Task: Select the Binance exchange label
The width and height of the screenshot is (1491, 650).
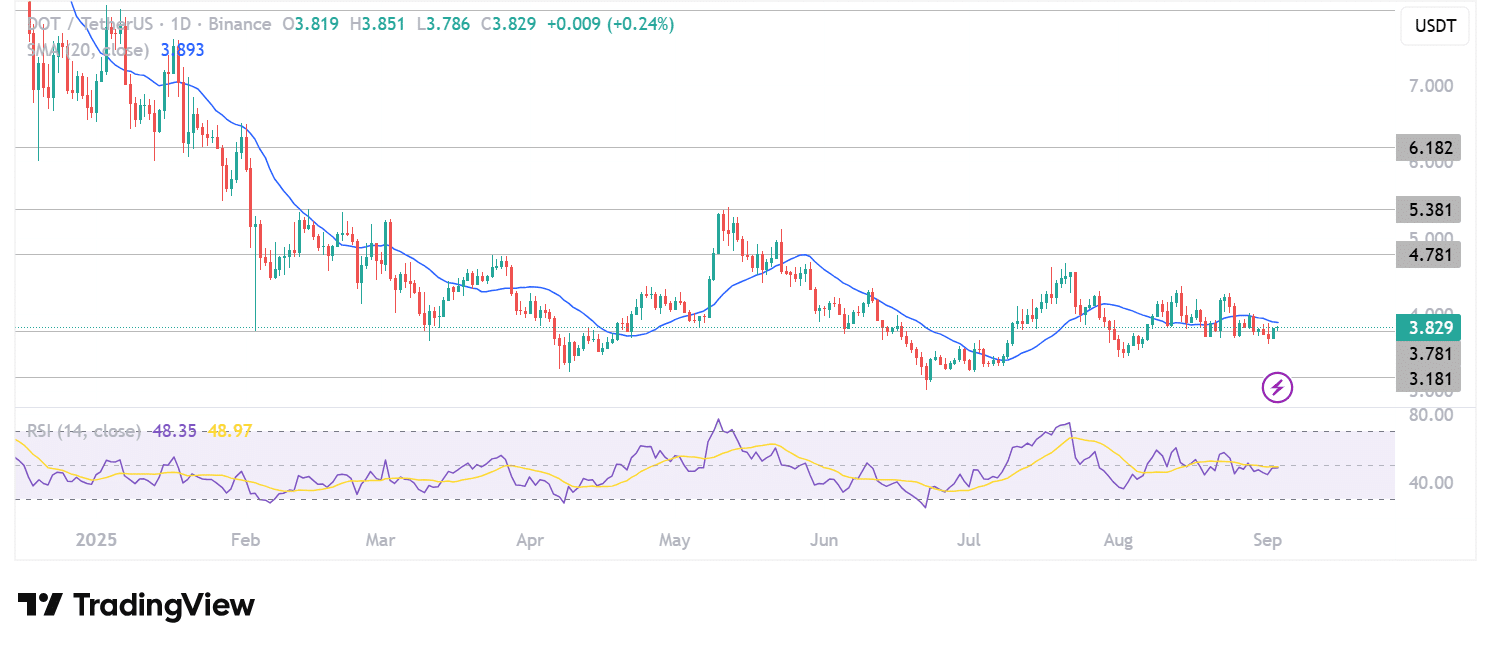Action: click(240, 24)
